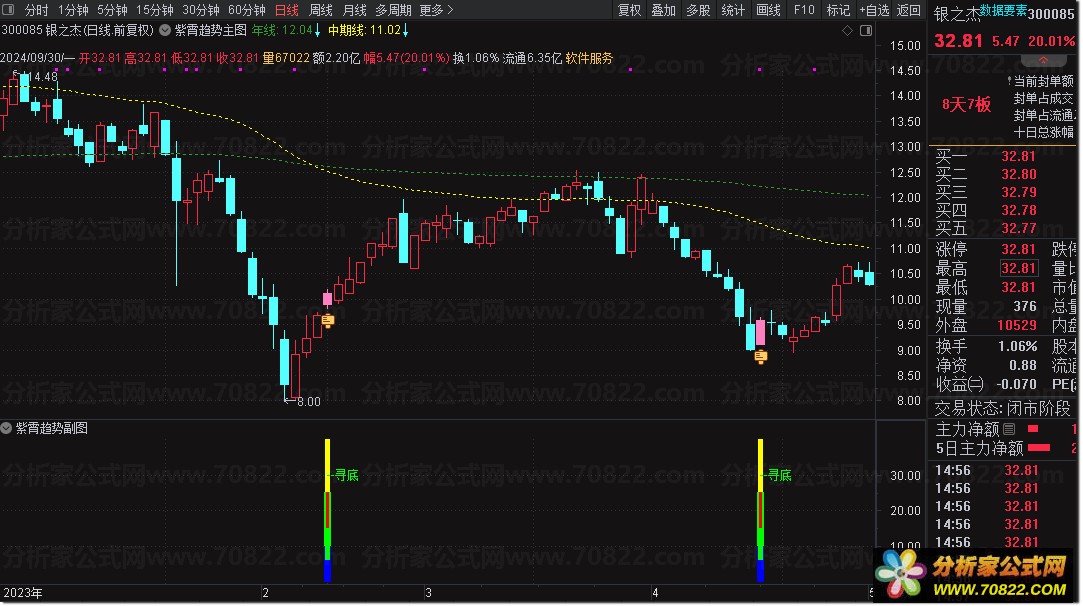Click the 买二 bid price 32.80
1083x606 pixels.
1018,174
